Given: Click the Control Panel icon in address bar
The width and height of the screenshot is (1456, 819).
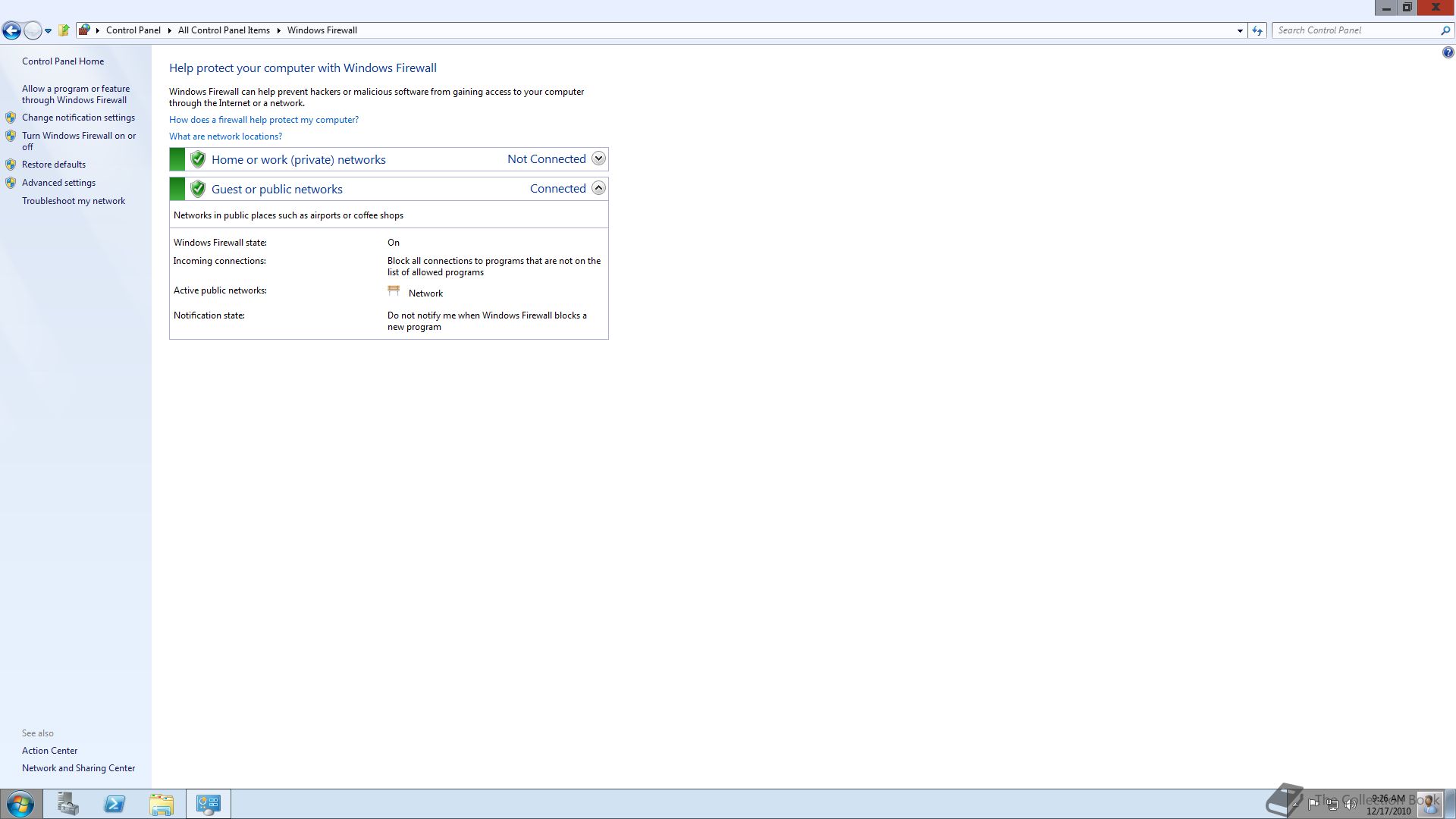Looking at the screenshot, I should (x=84, y=30).
